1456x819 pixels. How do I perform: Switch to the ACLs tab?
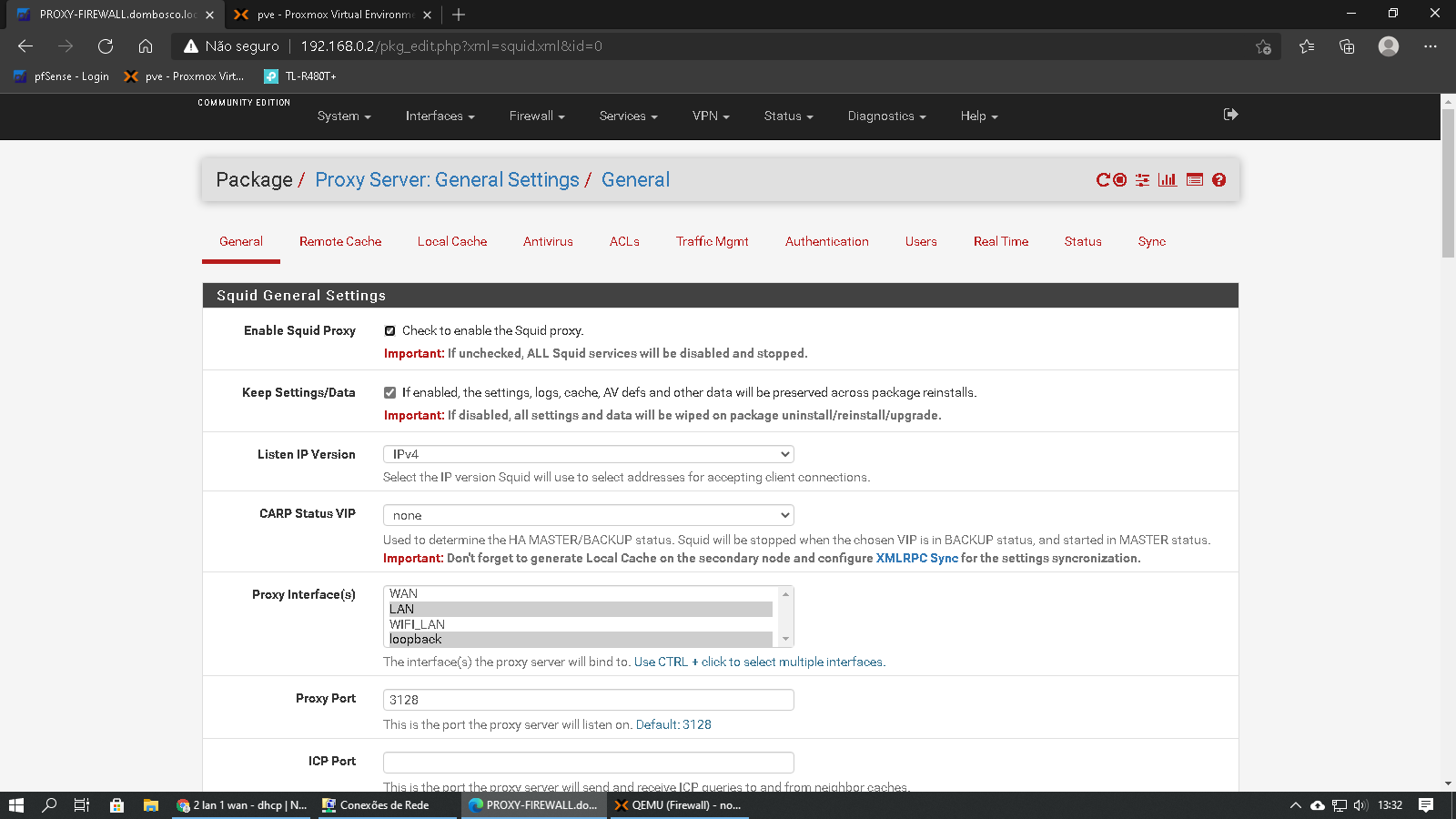click(x=624, y=242)
